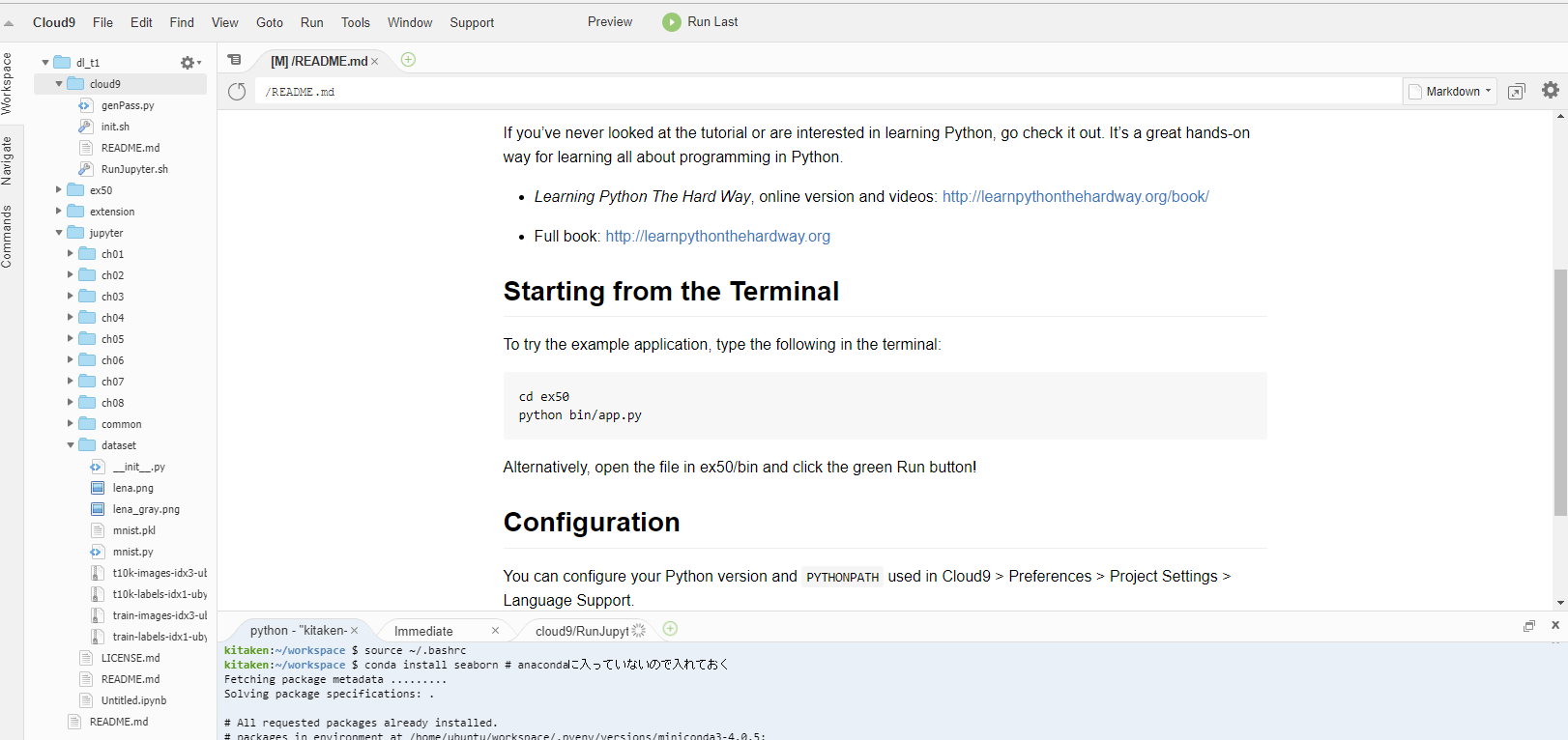Collapse the jupyter folder
The height and width of the screenshot is (740, 1568).
pos(58,233)
